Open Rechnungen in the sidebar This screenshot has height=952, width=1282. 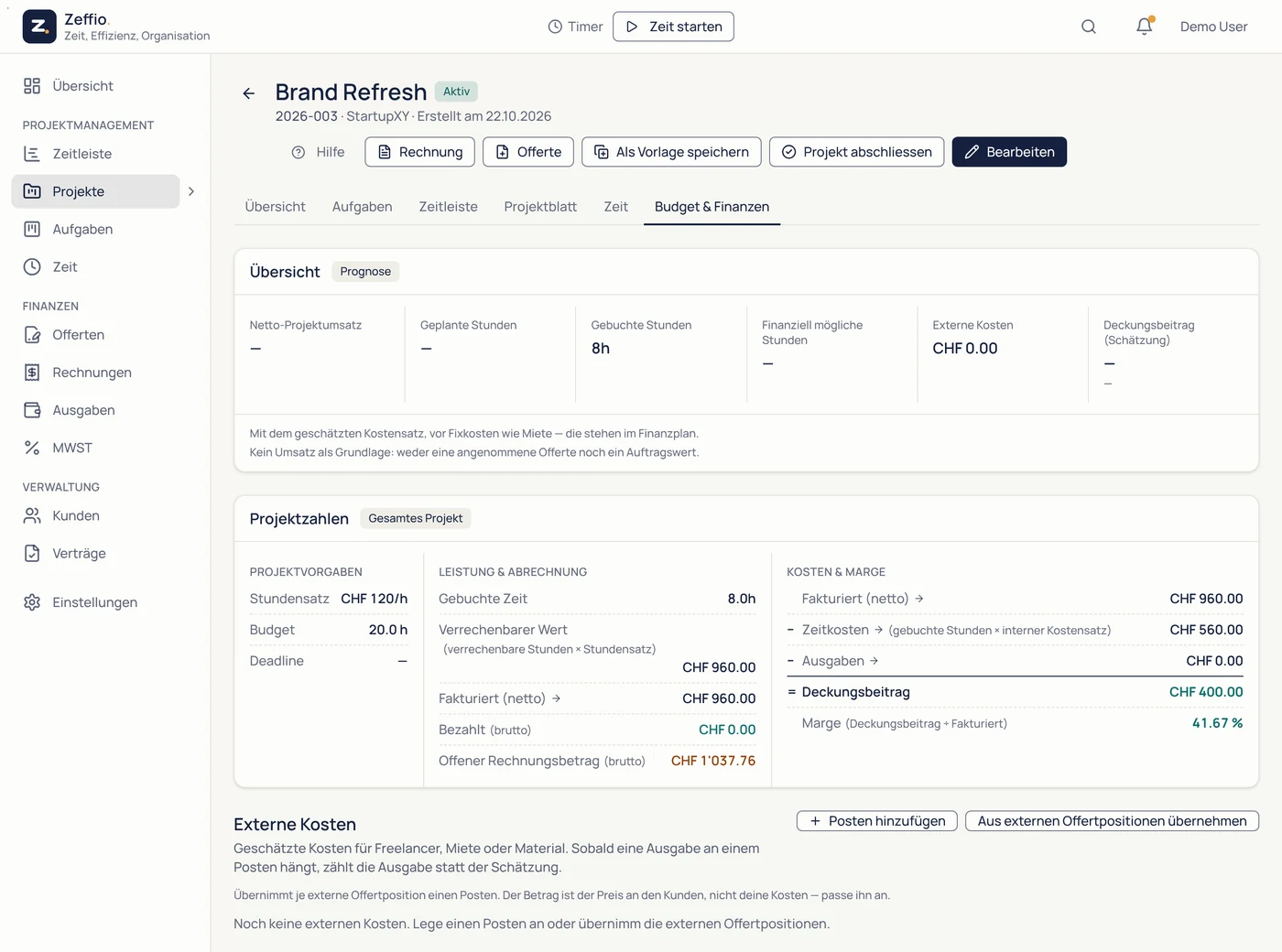coord(96,373)
